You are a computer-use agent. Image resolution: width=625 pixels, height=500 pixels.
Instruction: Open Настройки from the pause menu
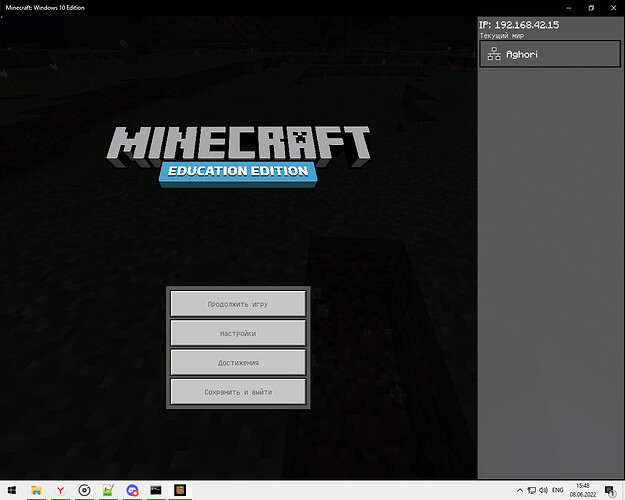pyautogui.click(x=238, y=333)
